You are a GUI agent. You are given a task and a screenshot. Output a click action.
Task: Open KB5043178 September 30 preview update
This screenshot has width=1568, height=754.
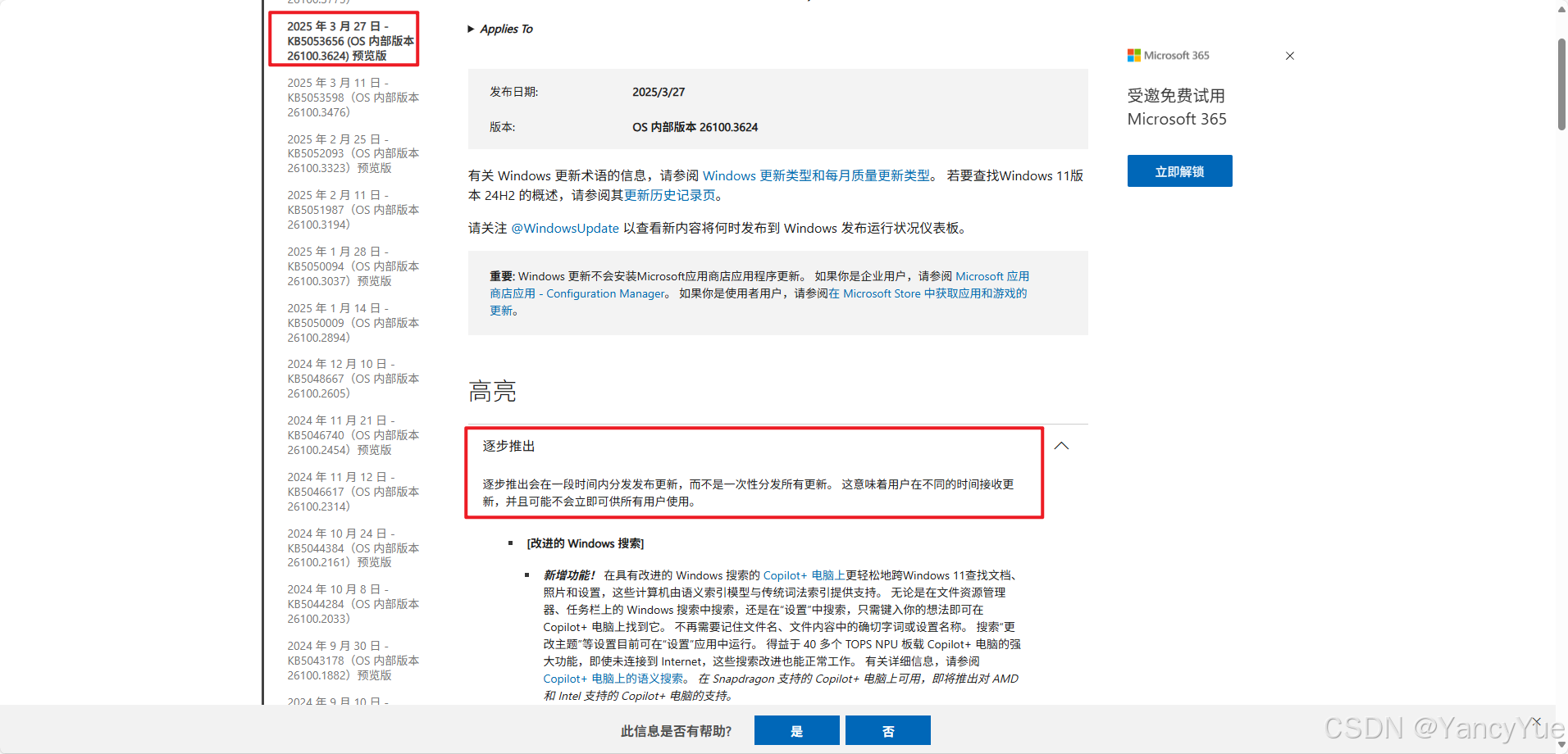point(353,661)
